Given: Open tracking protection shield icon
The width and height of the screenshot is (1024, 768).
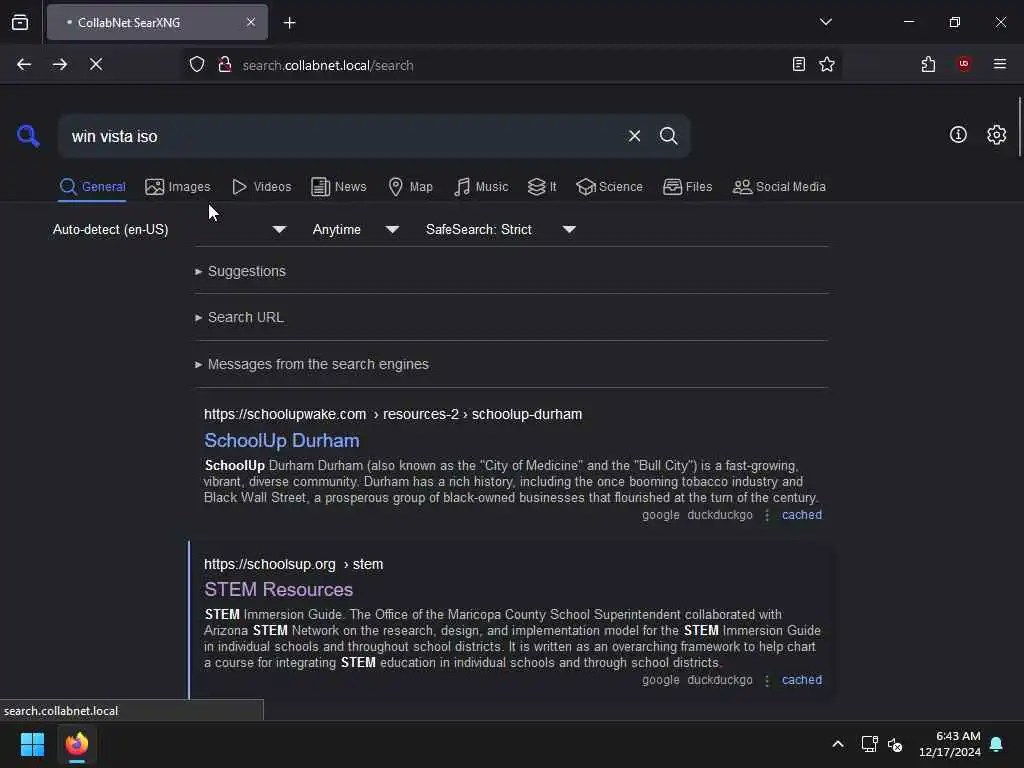Looking at the screenshot, I should point(197,65).
